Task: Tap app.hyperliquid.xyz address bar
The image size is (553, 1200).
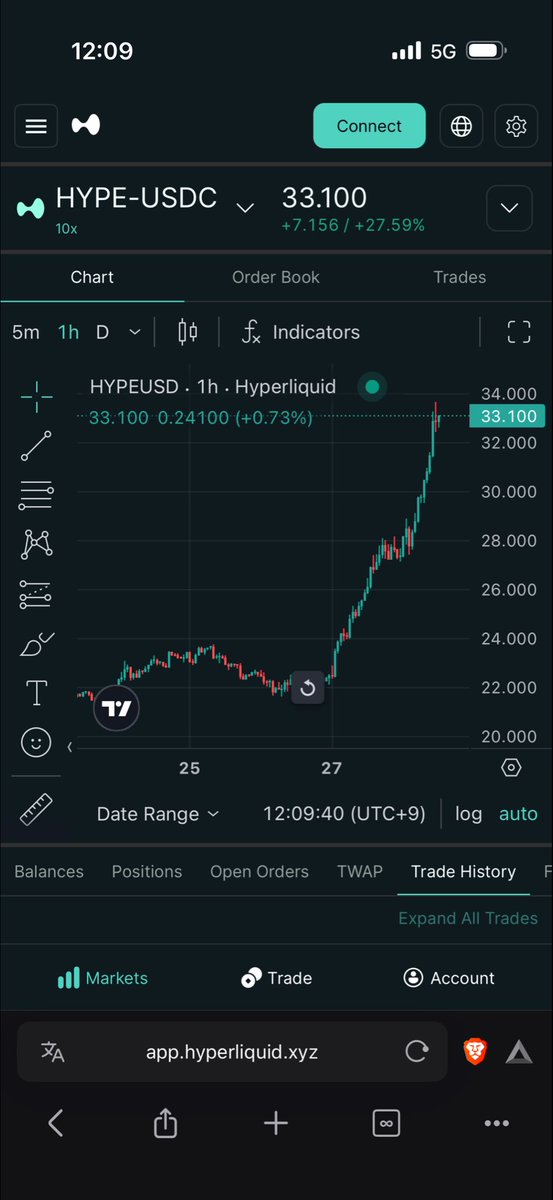Action: click(x=232, y=1052)
